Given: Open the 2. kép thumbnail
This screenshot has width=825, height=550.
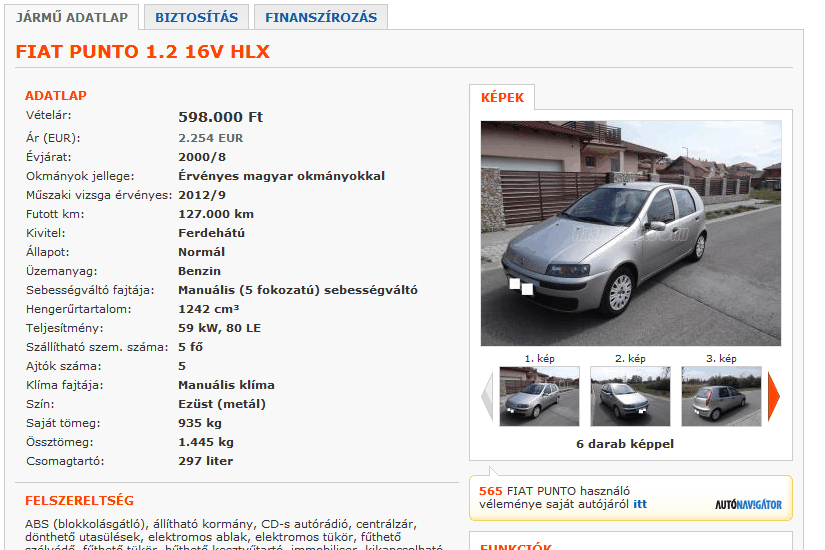Looking at the screenshot, I should click(x=630, y=396).
